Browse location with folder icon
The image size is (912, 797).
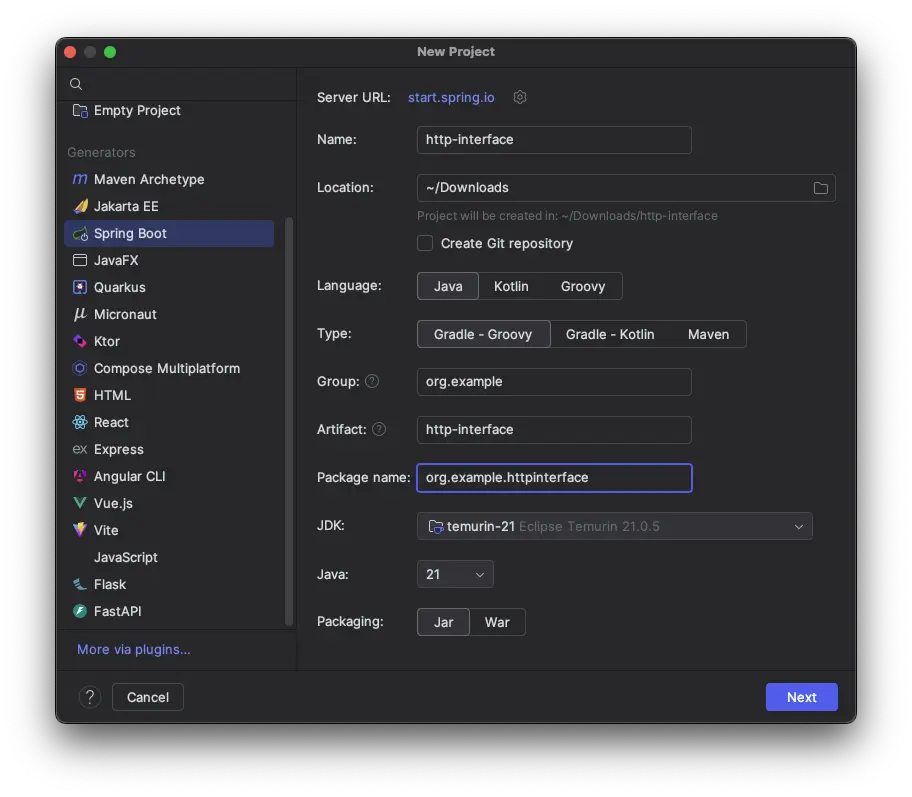click(x=821, y=188)
